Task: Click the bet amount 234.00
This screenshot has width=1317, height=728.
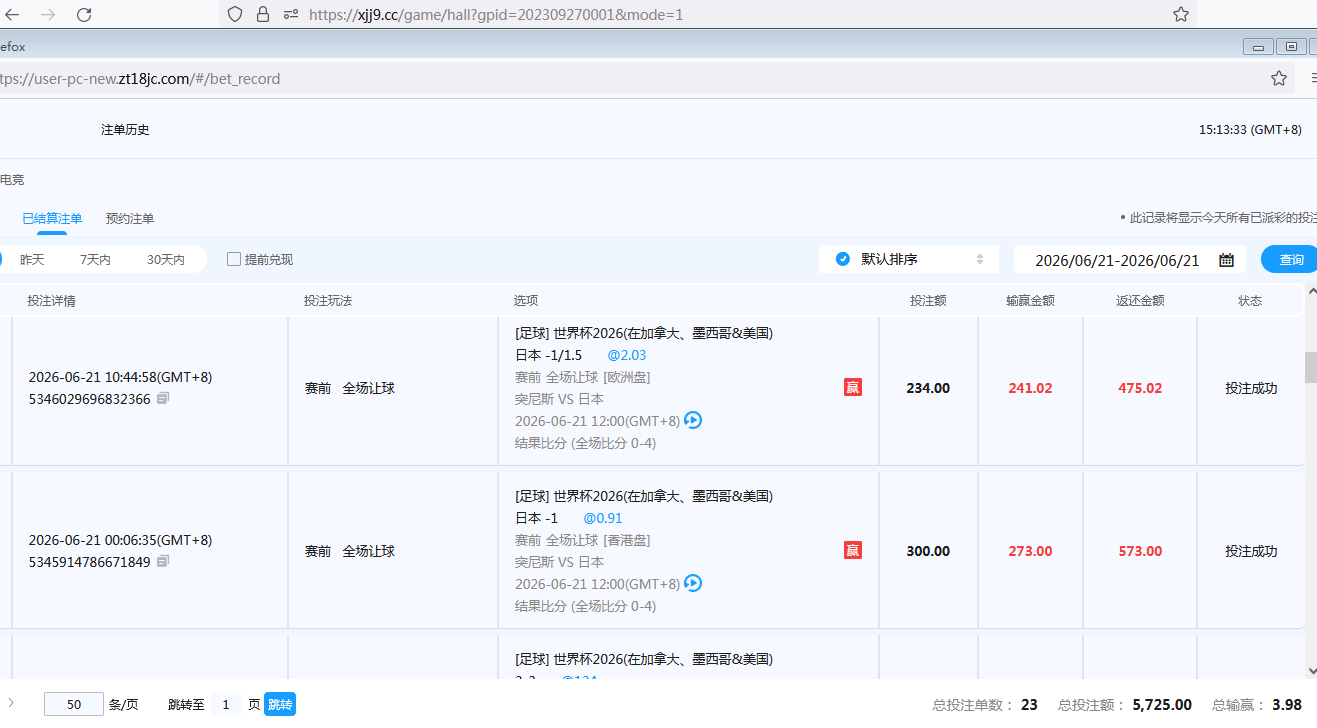Action: [x=928, y=388]
